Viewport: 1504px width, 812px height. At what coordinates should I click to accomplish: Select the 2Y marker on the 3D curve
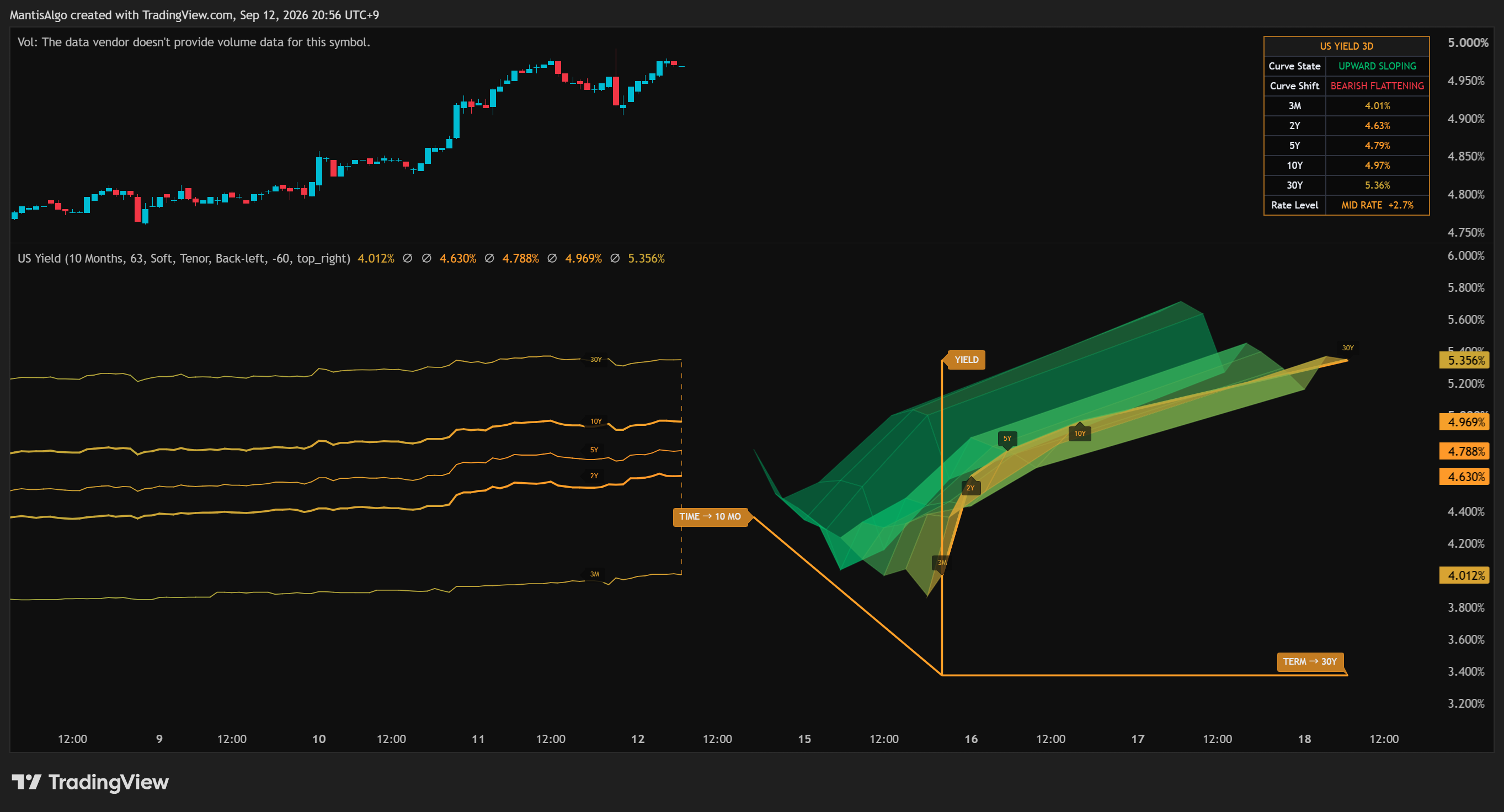pyautogui.click(x=970, y=488)
